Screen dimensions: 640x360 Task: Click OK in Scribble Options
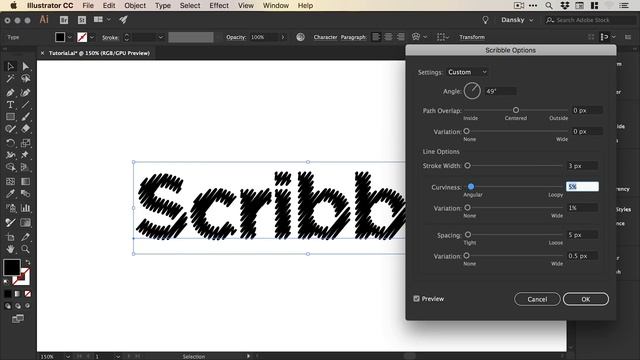586,299
